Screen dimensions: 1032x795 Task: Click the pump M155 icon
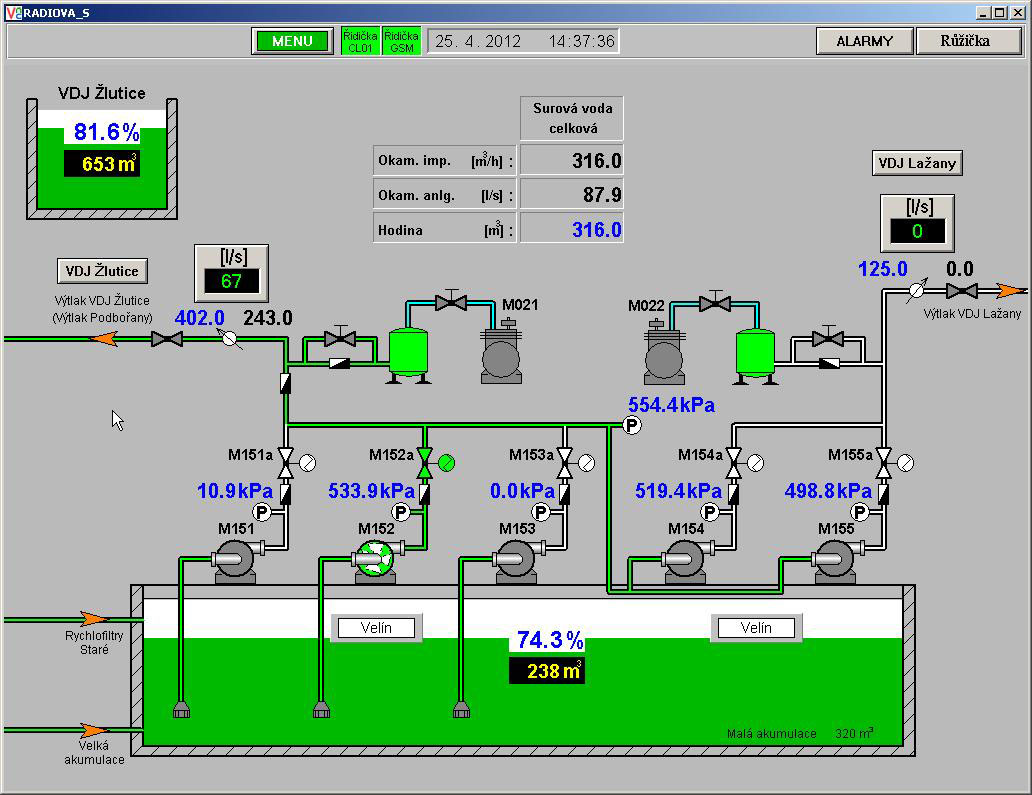[x=834, y=560]
